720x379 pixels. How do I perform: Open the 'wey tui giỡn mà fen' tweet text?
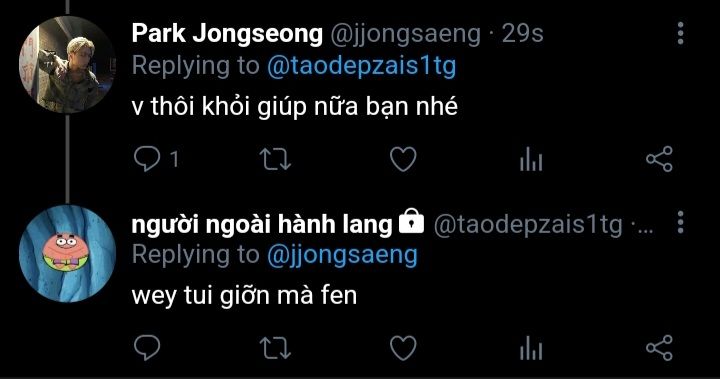click(244, 295)
